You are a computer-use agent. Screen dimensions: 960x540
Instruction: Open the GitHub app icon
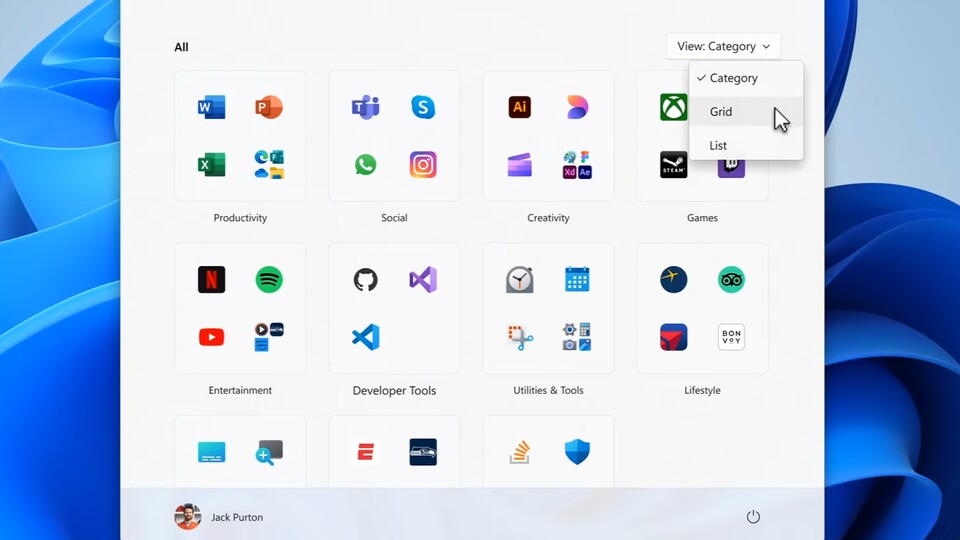(x=365, y=280)
